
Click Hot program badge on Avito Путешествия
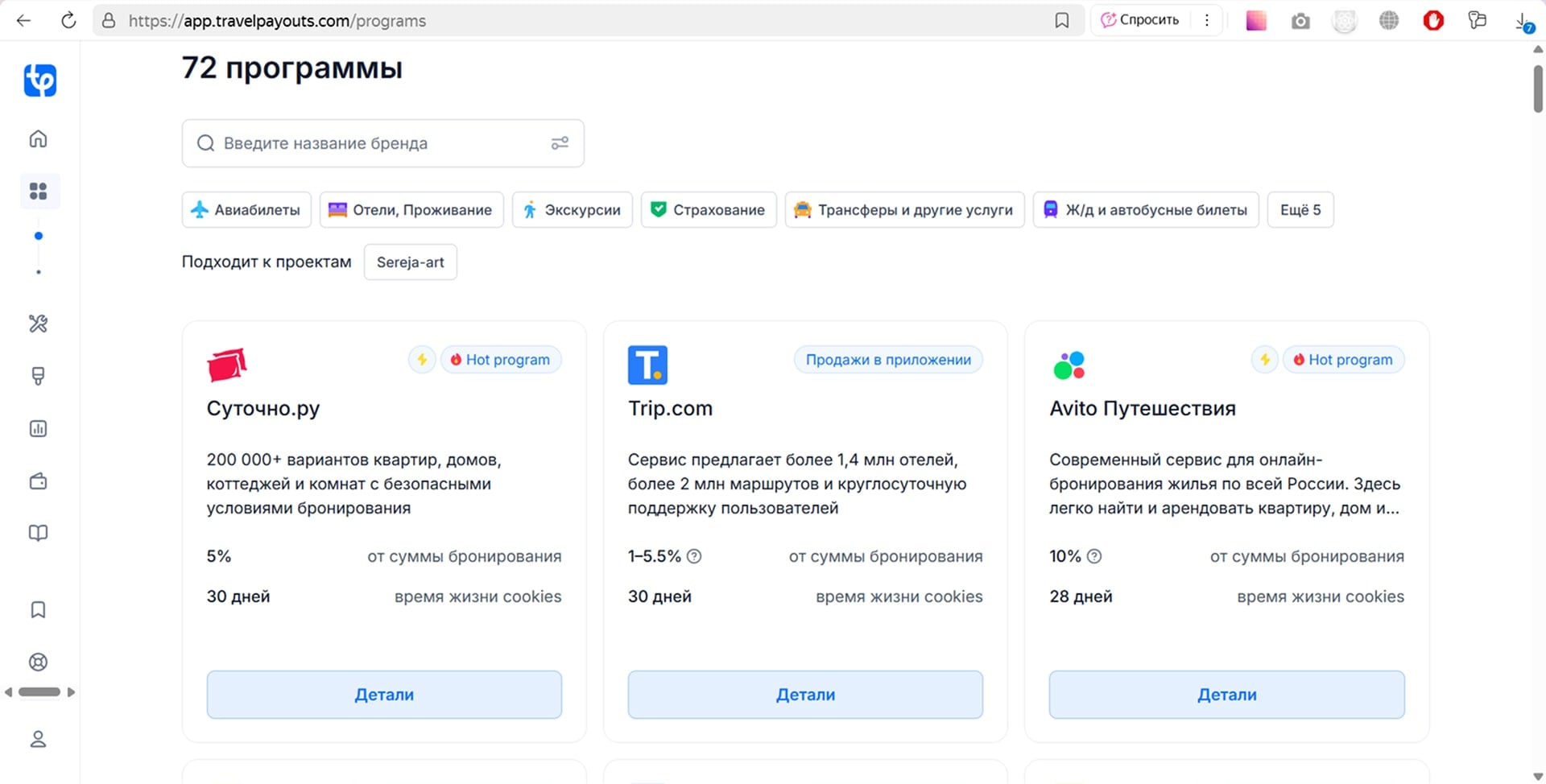(x=1344, y=359)
